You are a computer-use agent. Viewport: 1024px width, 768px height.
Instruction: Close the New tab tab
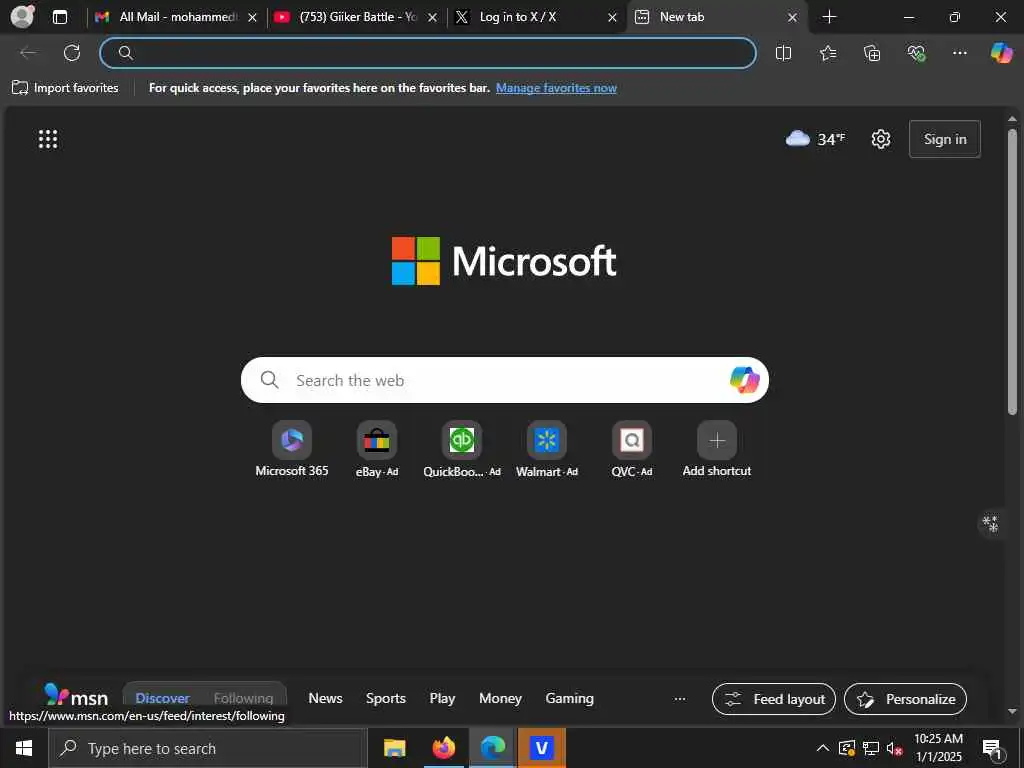click(x=792, y=18)
